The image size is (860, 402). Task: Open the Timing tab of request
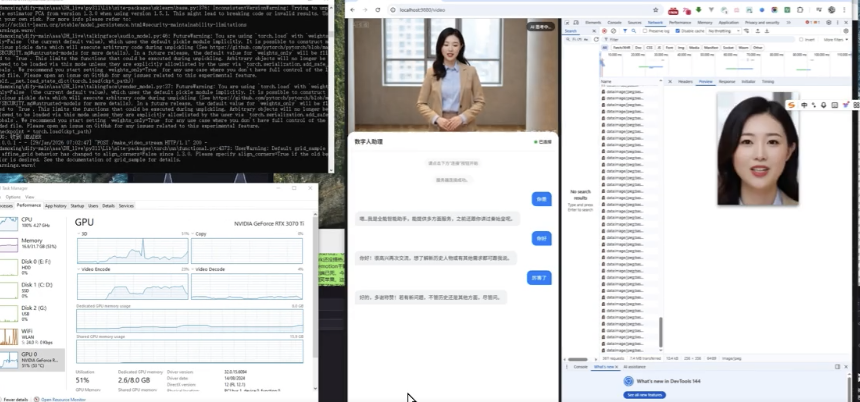(x=768, y=81)
